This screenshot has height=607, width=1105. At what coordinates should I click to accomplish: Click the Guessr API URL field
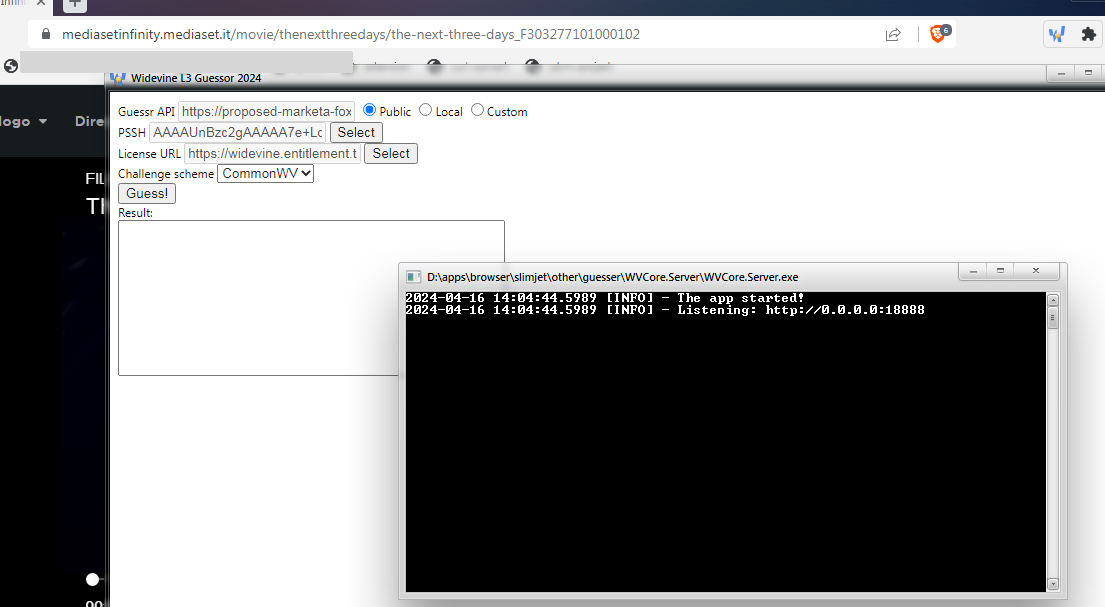(x=266, y=111)
